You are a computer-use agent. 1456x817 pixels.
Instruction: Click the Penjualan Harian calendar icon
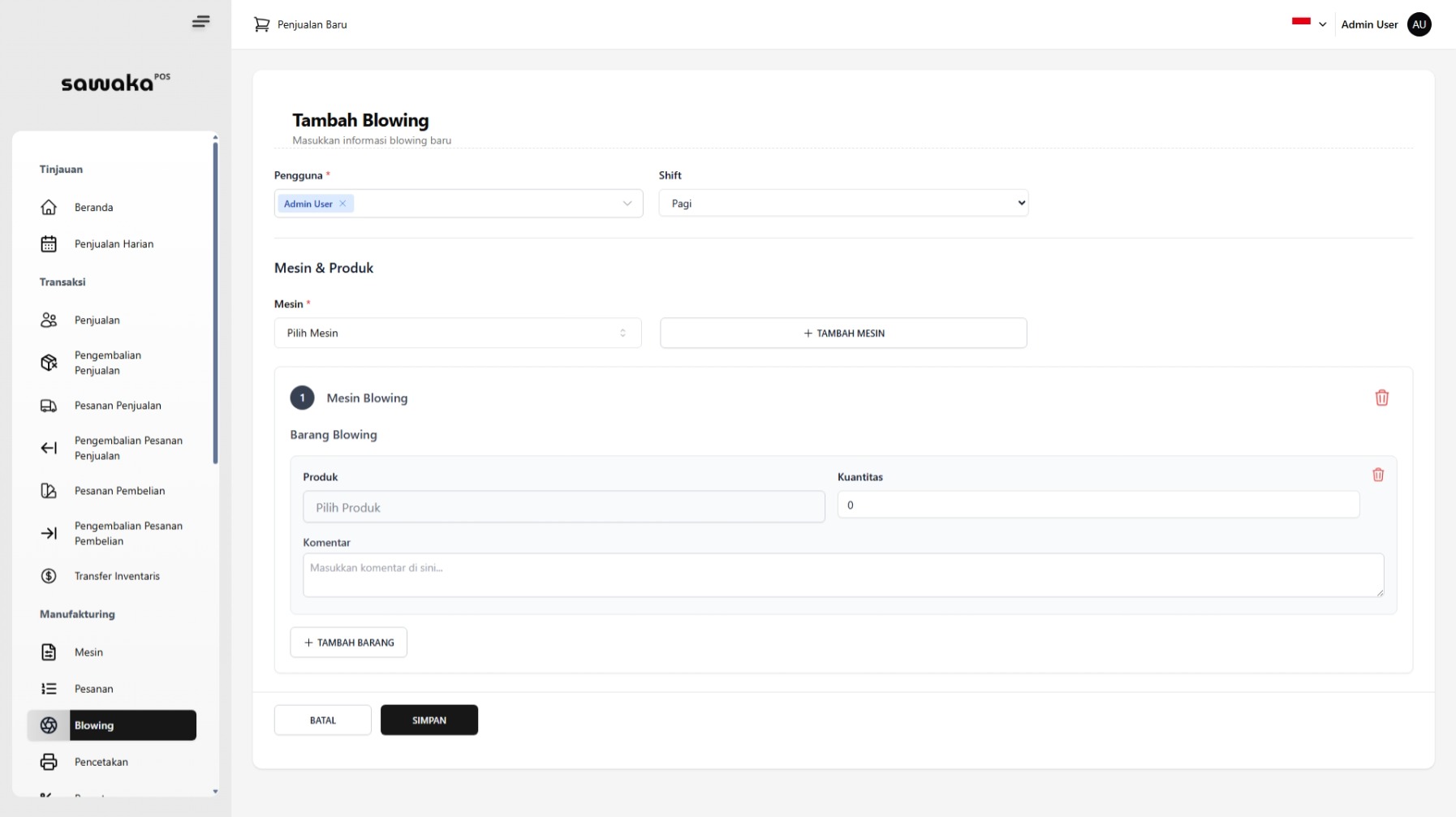(49, 244)
